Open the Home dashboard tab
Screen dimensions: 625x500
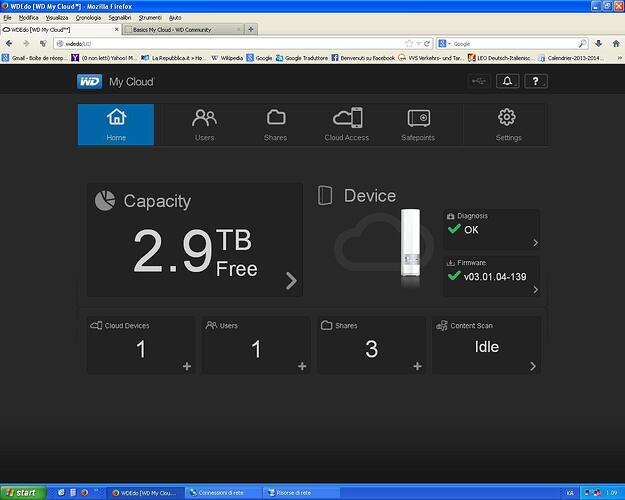[116, 124]
